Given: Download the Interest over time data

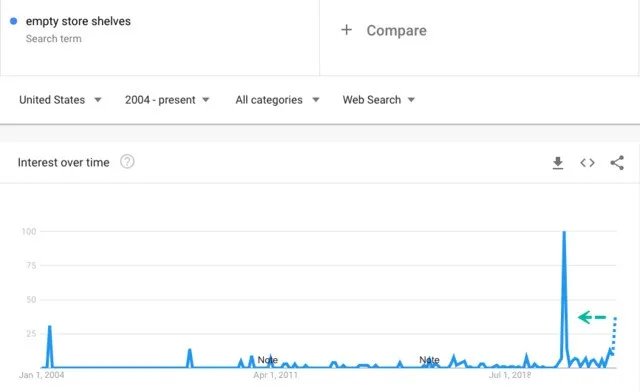Looking at the screenshot, I should point(558,163).
